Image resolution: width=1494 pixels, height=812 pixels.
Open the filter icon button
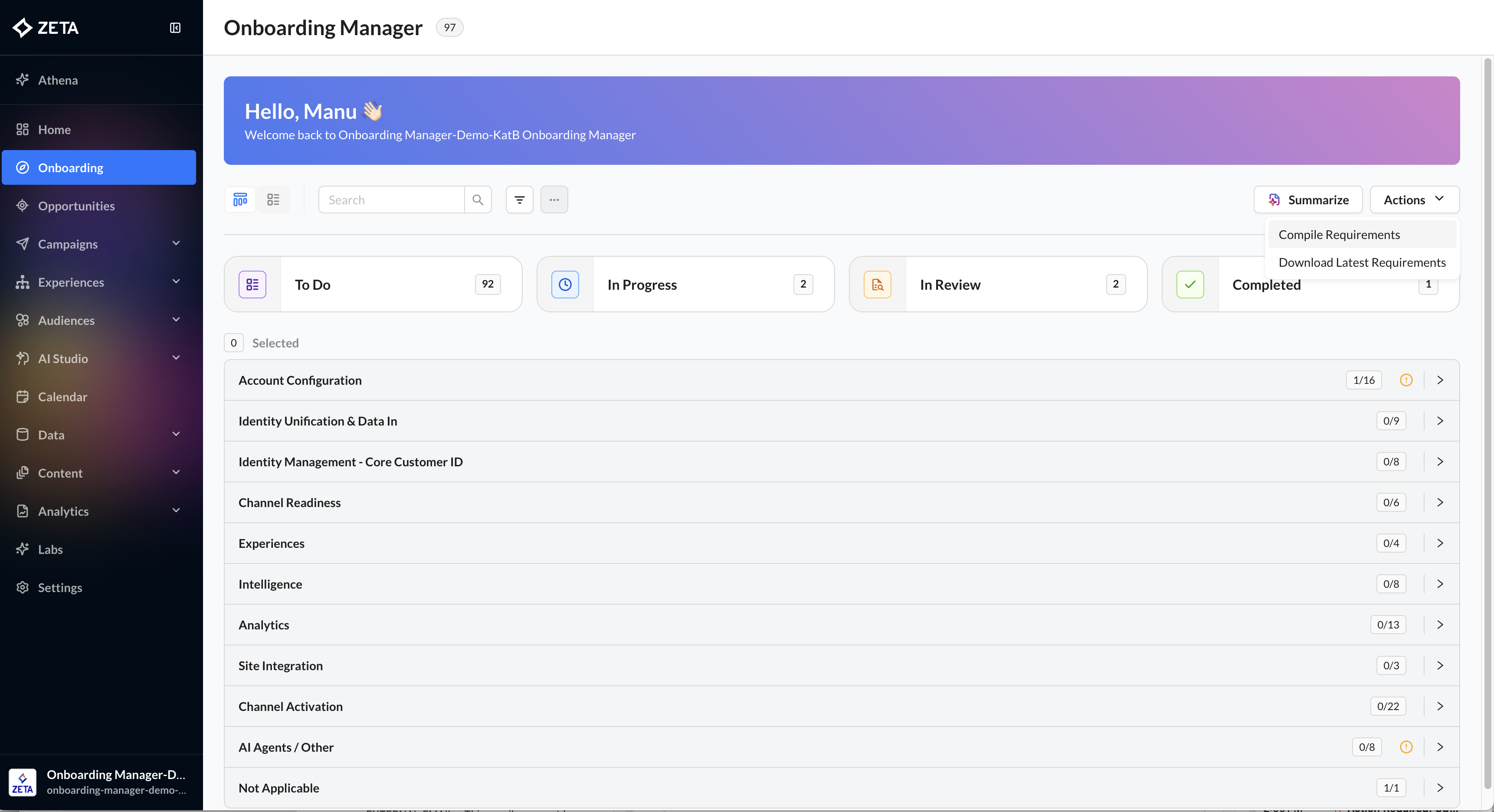(x=519, y=200)
